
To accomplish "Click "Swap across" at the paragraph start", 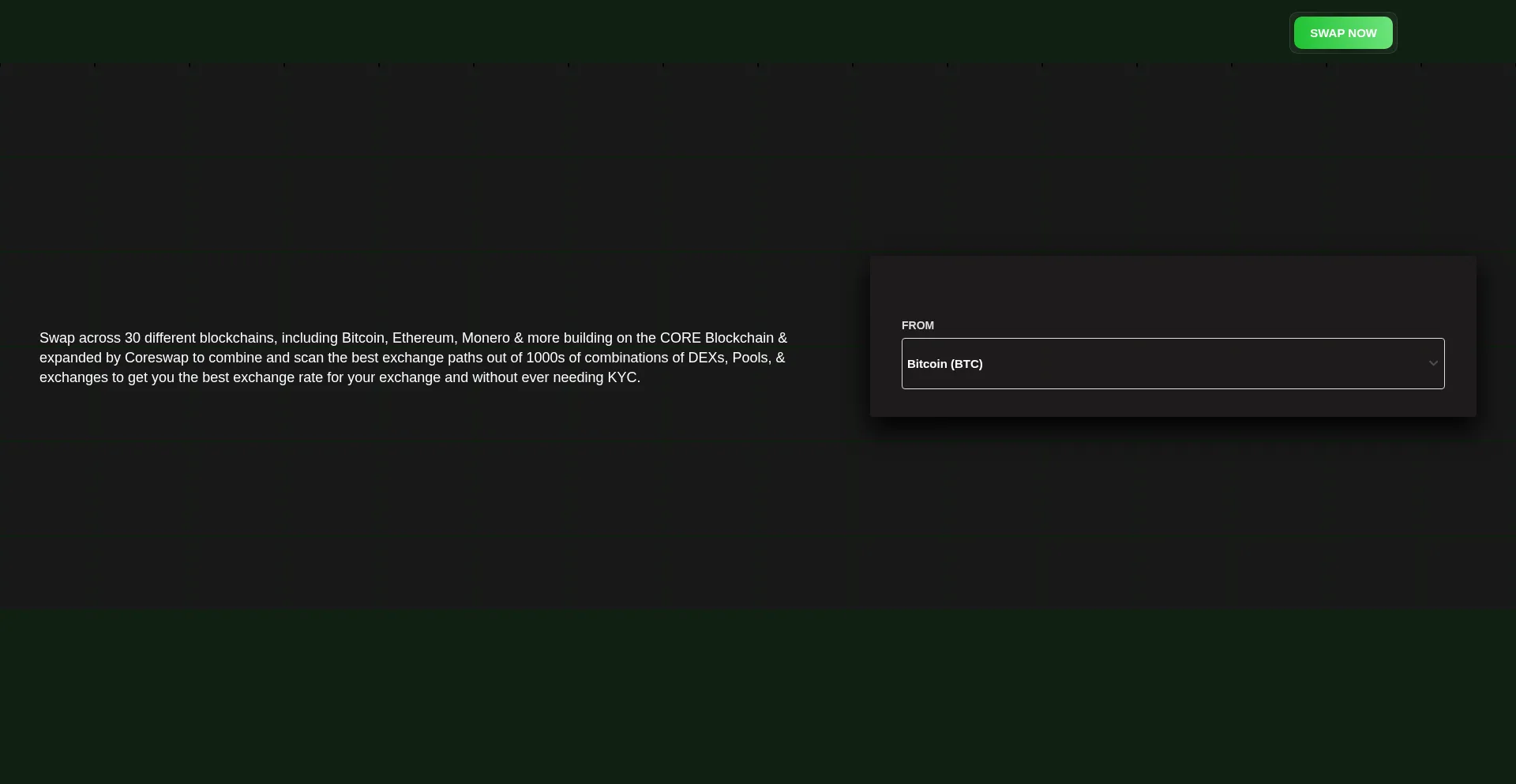I will click(79, 338).
